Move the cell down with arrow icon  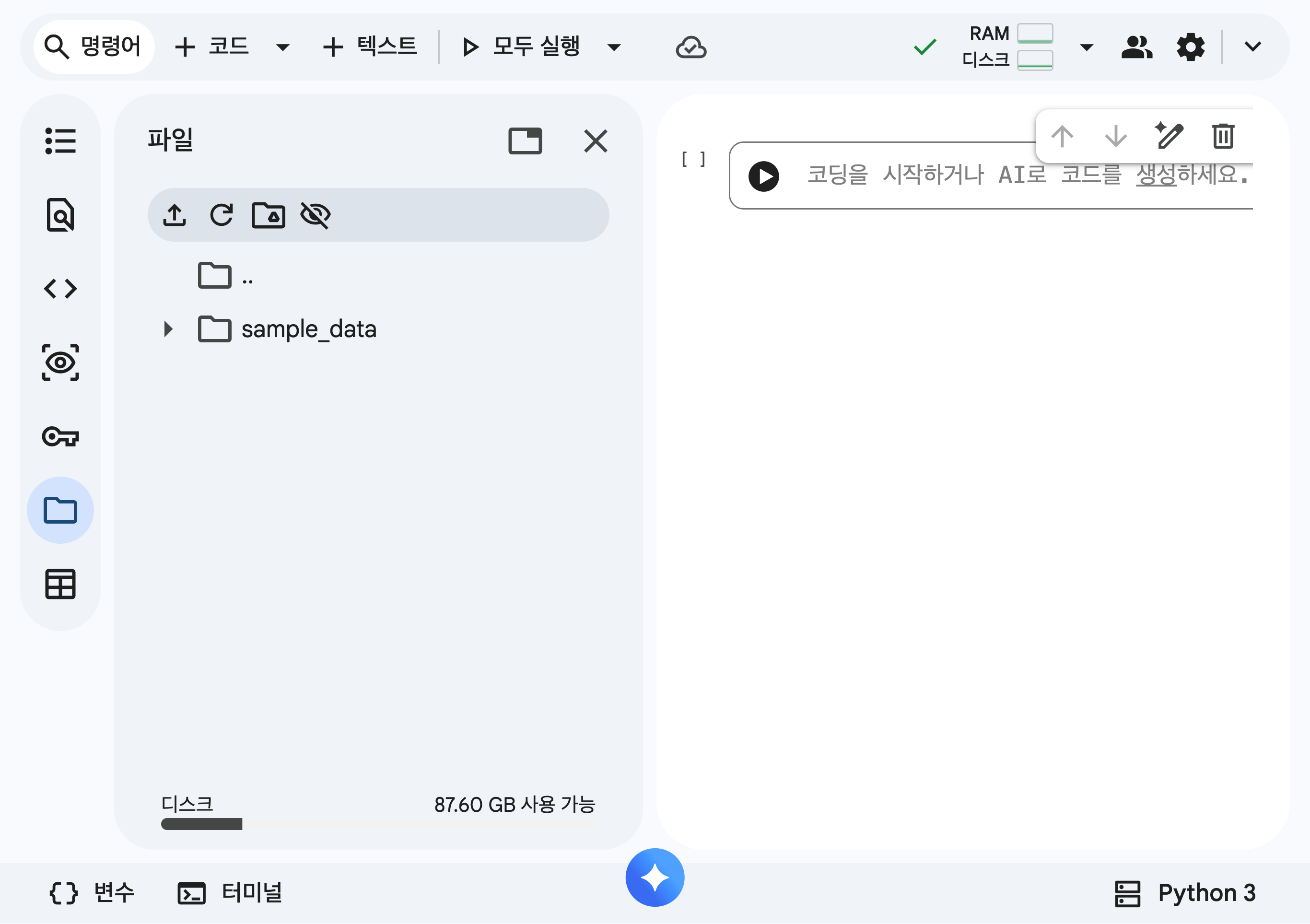(1116, 136)
